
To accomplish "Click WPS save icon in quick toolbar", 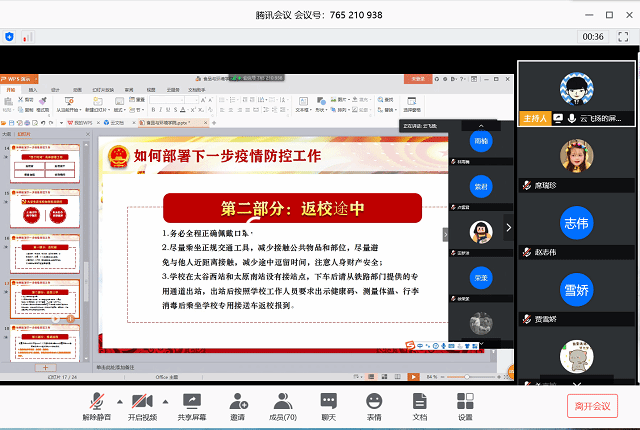I will [11, 122].
